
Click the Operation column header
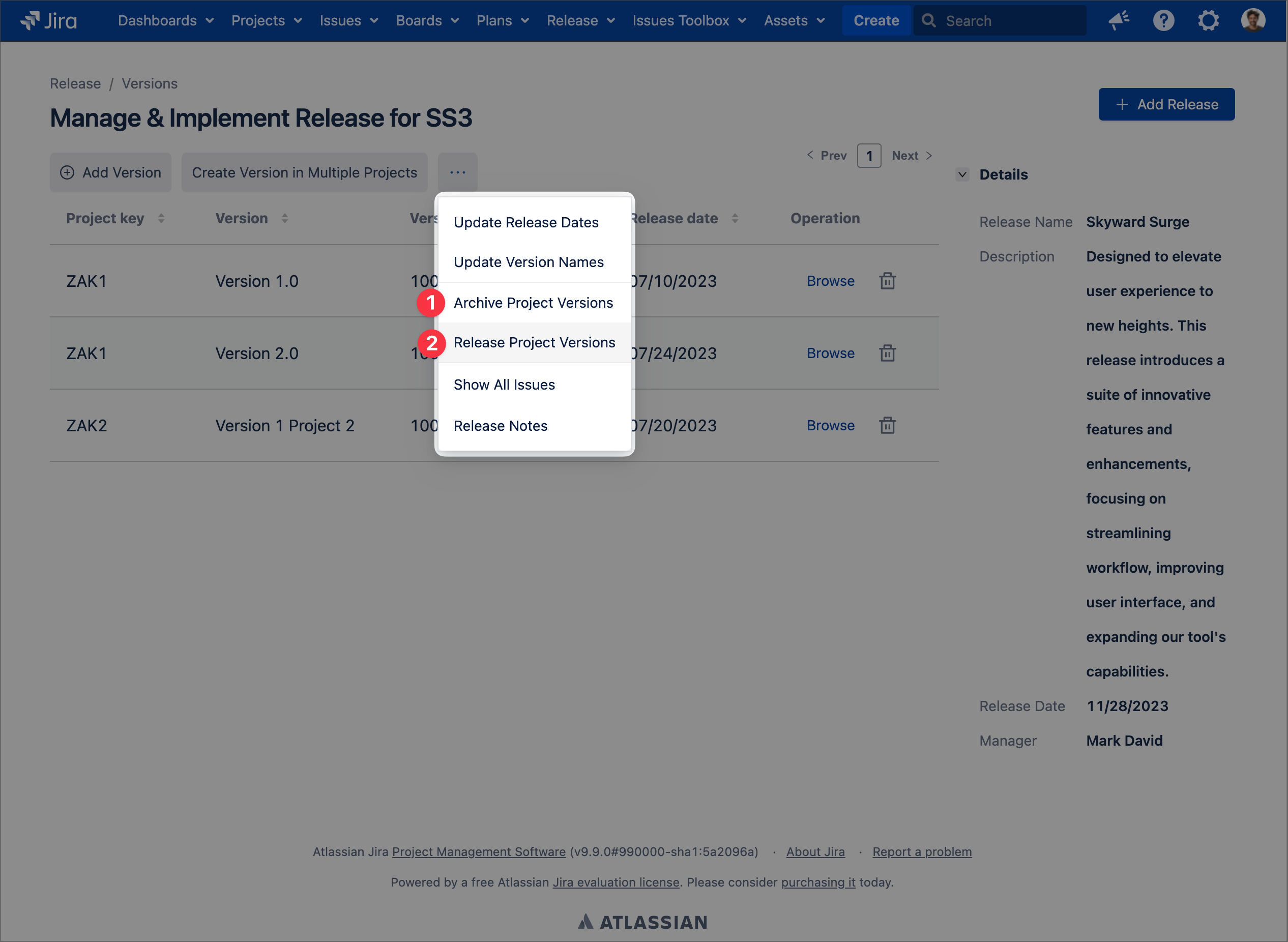coord(825,218)
